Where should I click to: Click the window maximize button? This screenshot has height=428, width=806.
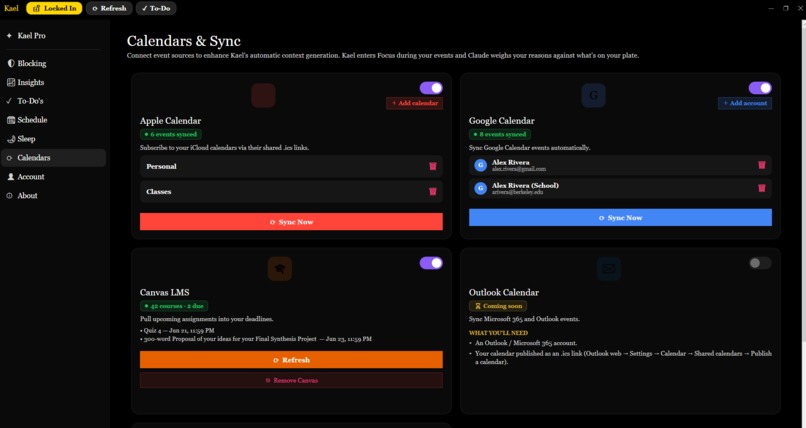pyautogui.click(x=785, y=8)
